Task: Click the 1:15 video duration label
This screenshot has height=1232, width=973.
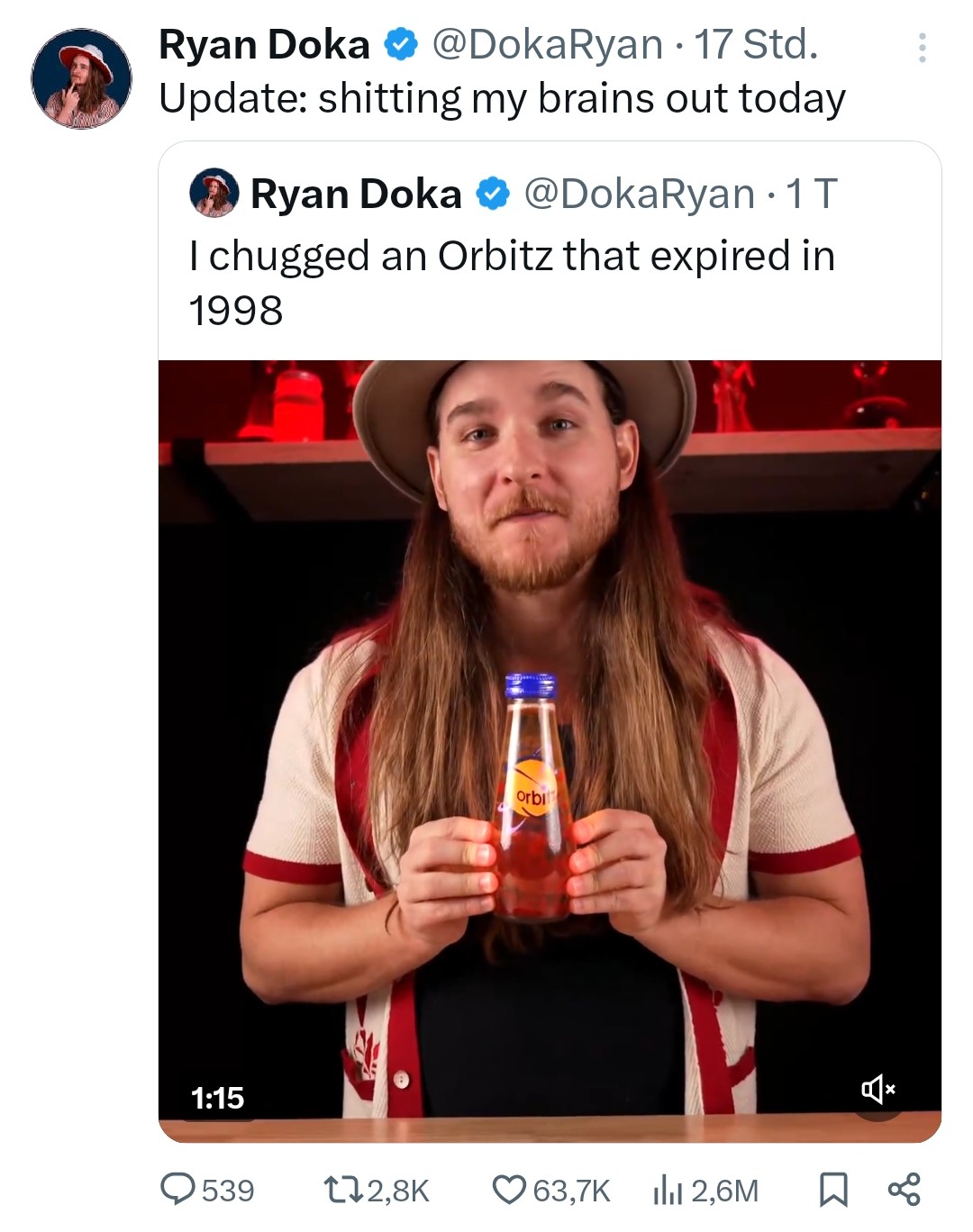Action: 217,1098
